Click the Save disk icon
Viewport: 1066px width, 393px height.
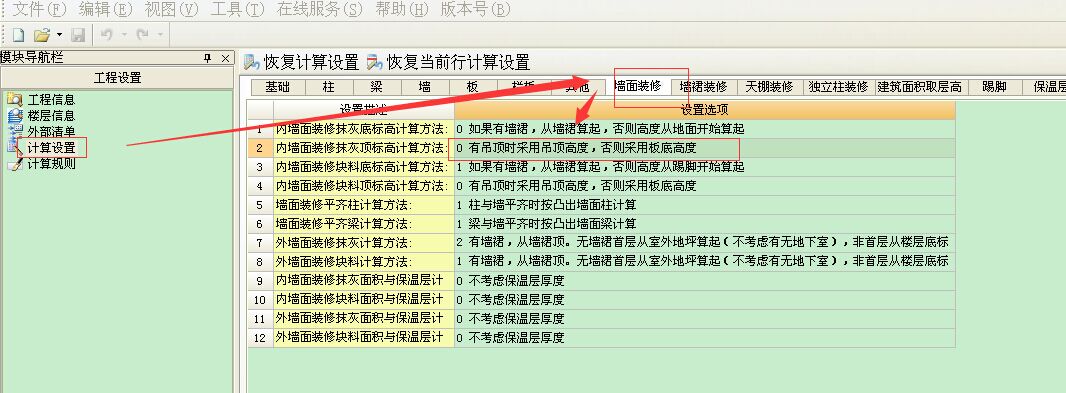pyautogui.click(x=79, y=34)
